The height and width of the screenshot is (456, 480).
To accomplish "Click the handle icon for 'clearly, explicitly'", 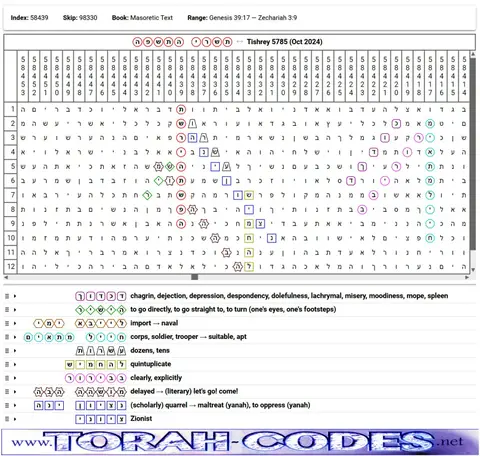I will [x=7, y=378].
